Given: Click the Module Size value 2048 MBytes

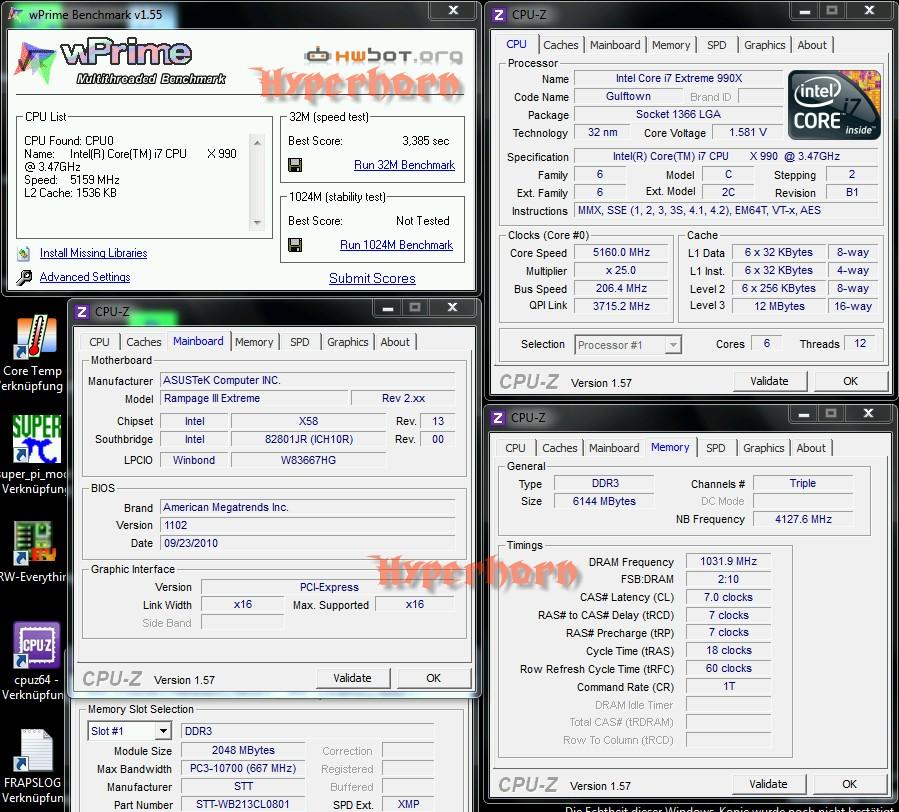Looking at the screenshot, I should point(243,750).
